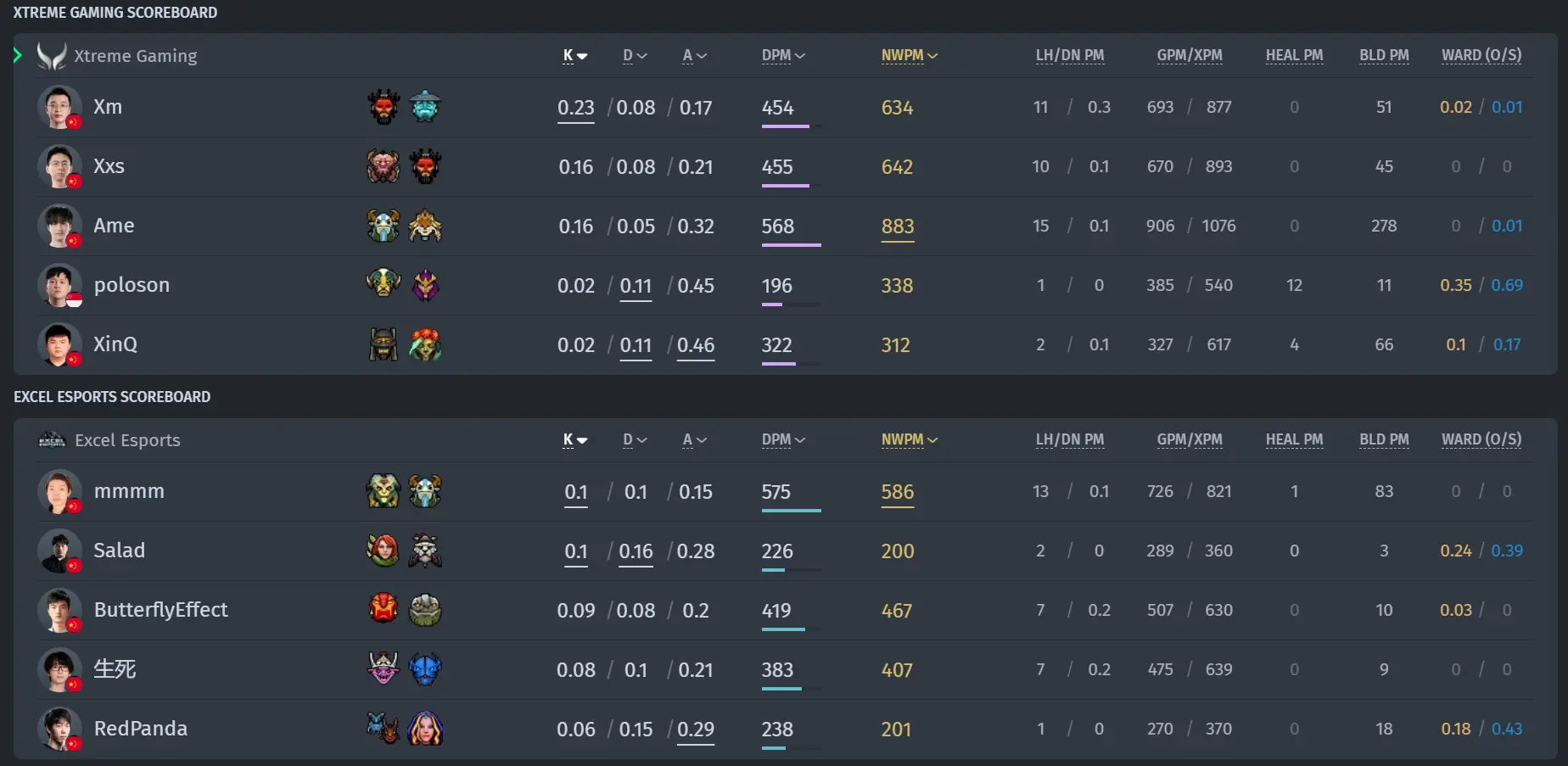
Task: Click Xm's player avatar
Action: (x=59, y=107)
